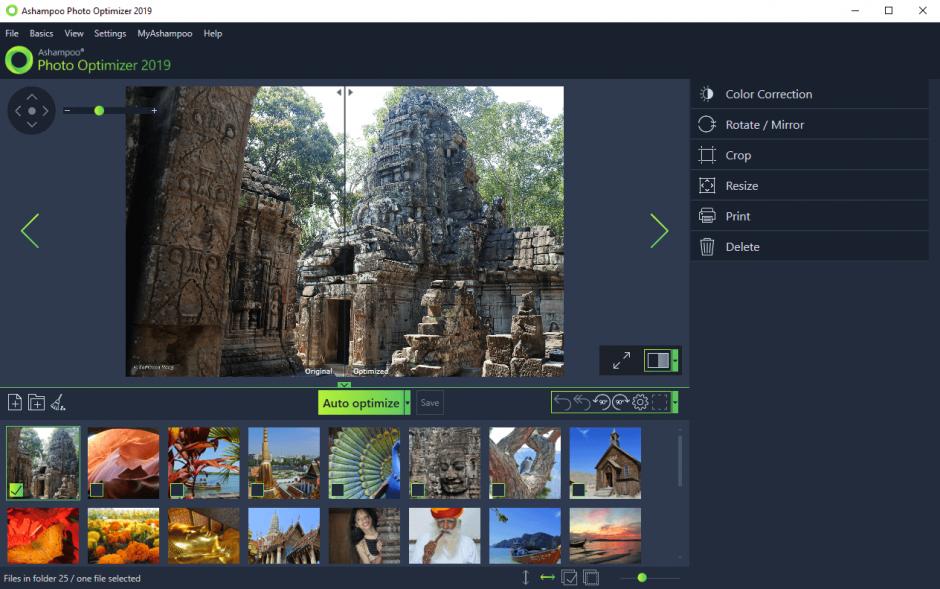Go to the next photo arrow
Viewport: 940px width, 589px height.
click(x=659, y=231)
